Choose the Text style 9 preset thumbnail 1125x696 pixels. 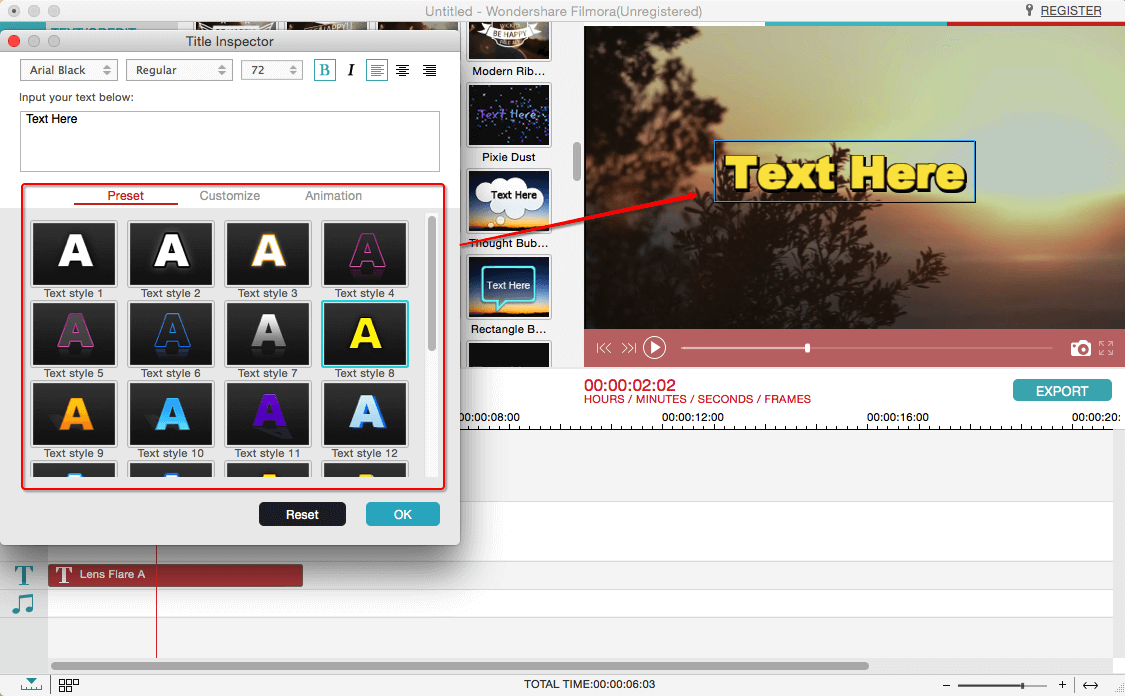[x=74, y=414]
